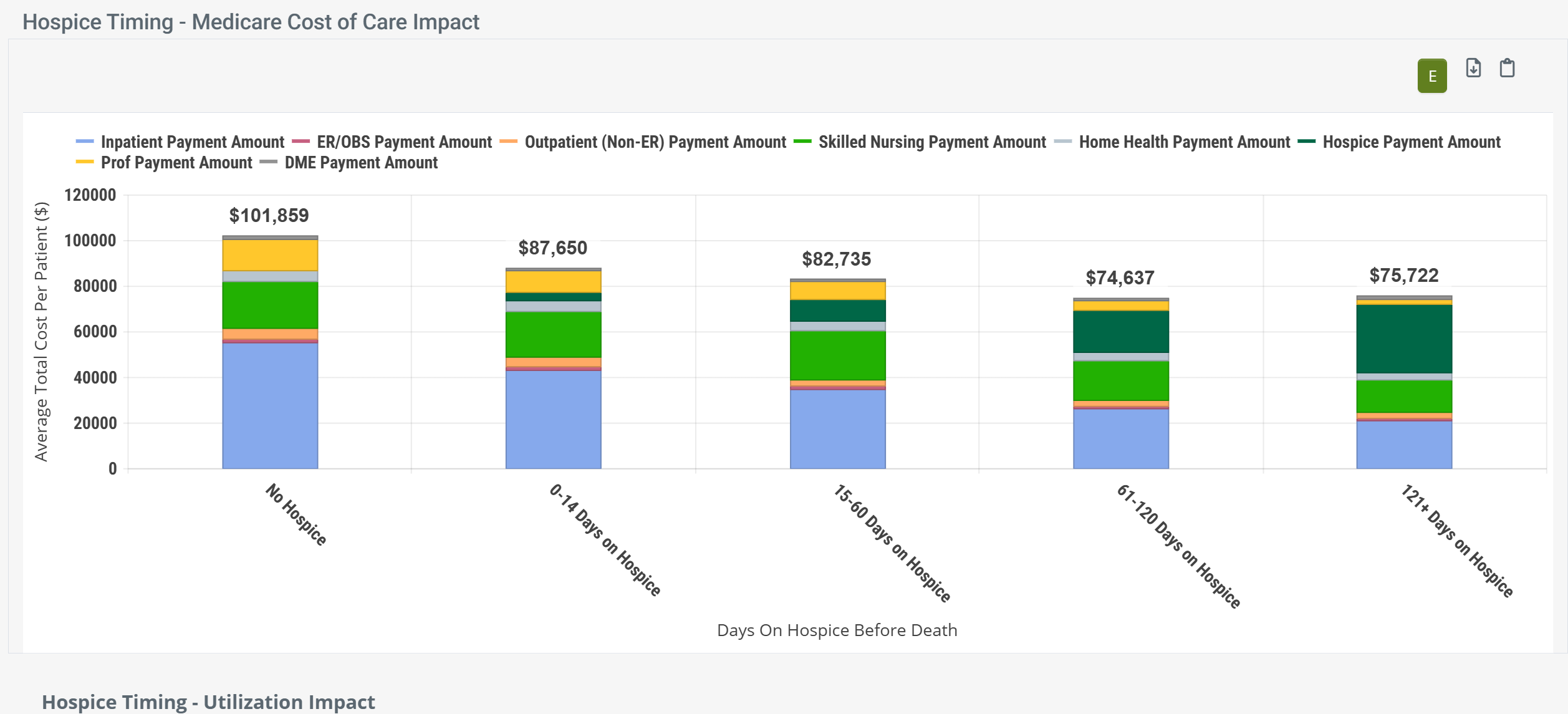Click the clipboard copy icon
This screenshot has width=1568, height=714.
click(x=1507, y=68)
